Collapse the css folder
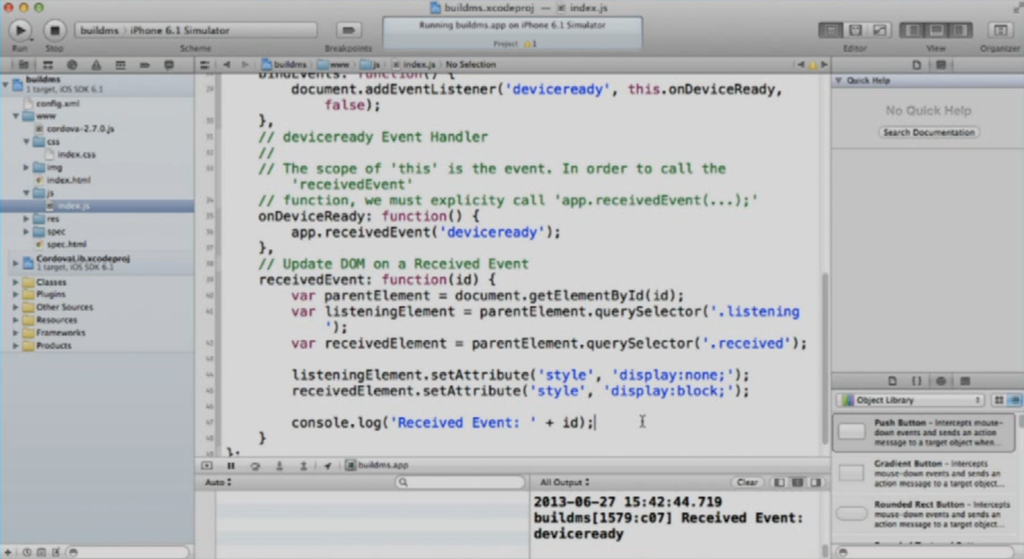This screenshot has height=559, width=1024. click(x=26, y=142)
